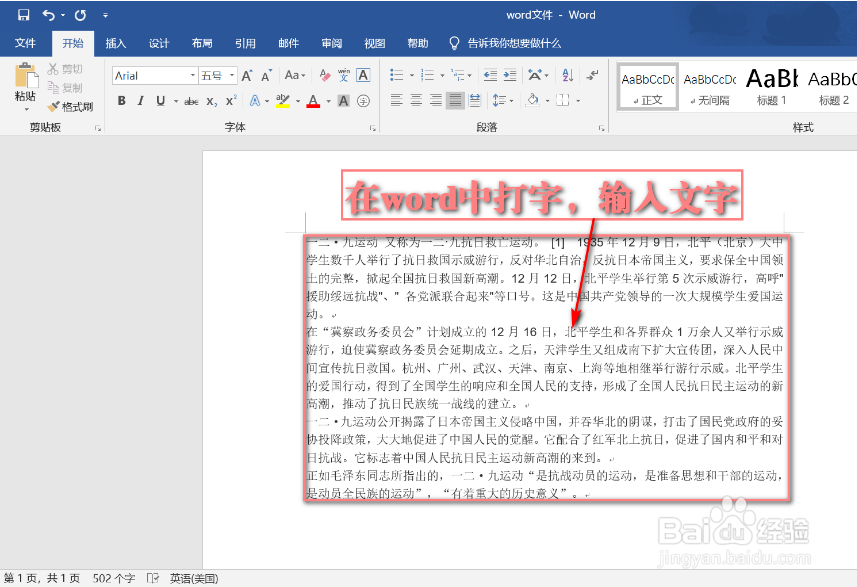Viewport: 857px width, 587px height.
Task: Apply the red font color
Action: [x=313, y=101]
